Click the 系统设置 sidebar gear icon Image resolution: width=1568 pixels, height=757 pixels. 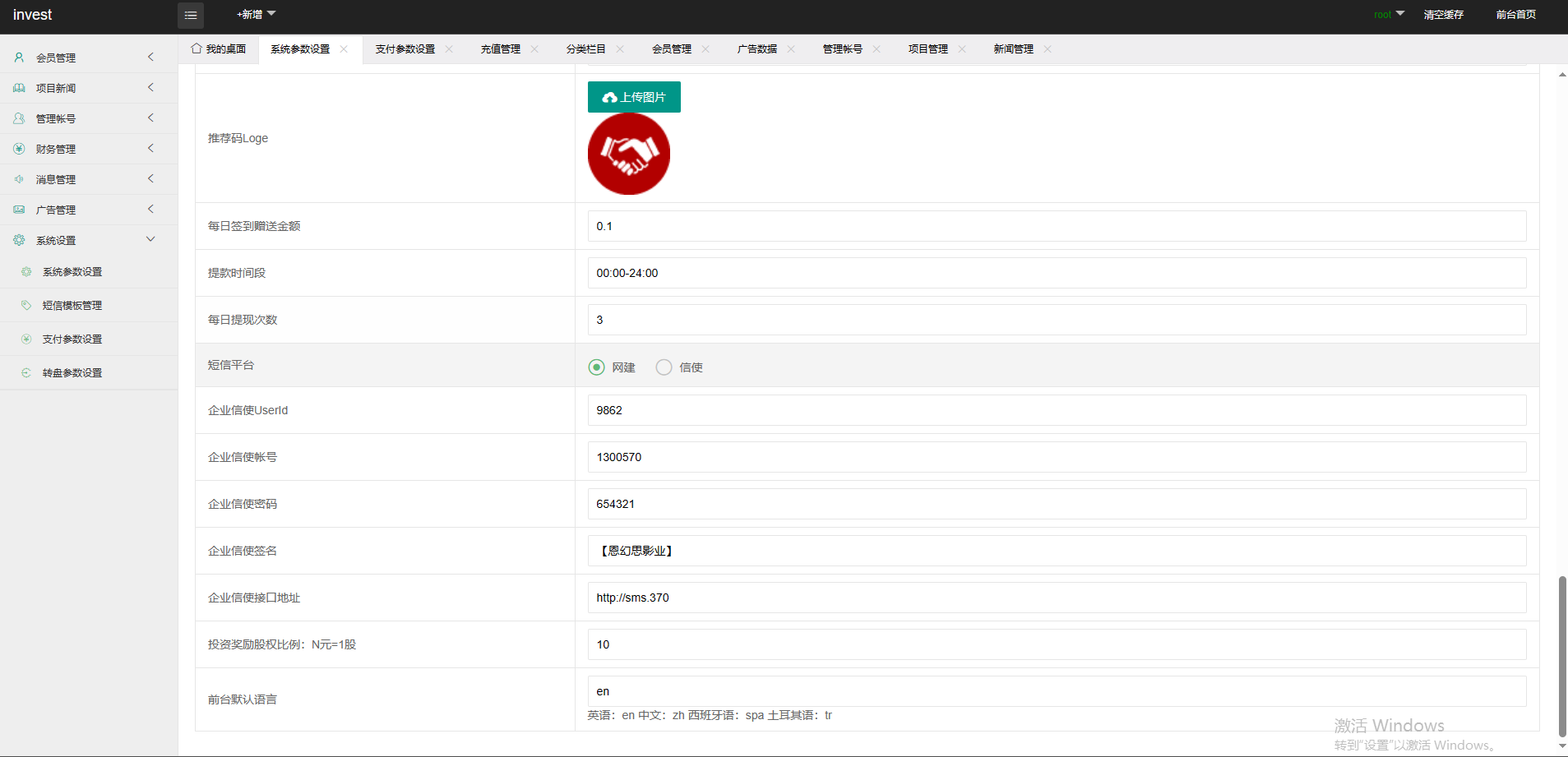19,240
